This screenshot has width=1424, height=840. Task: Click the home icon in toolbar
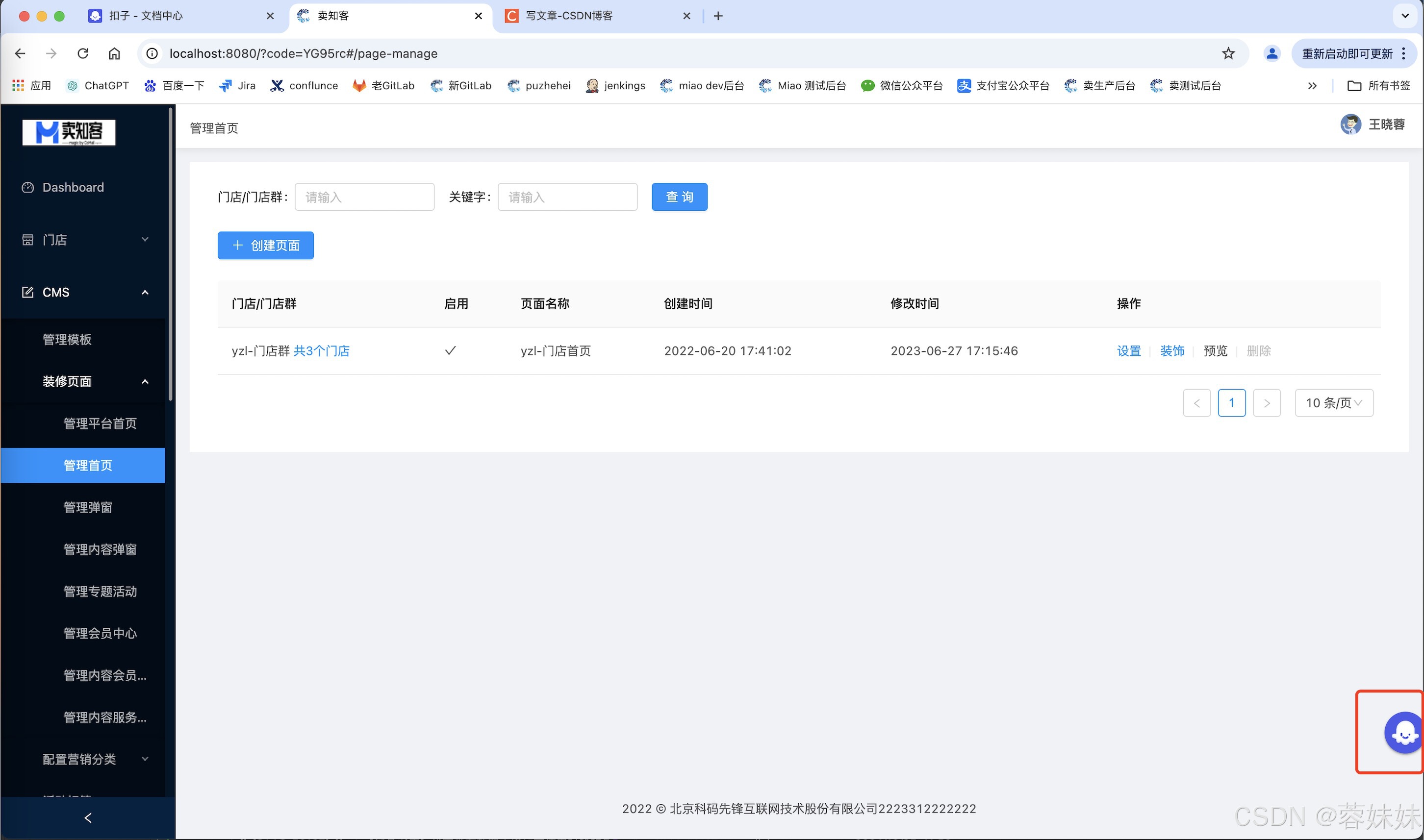click(x=114, y=53)
